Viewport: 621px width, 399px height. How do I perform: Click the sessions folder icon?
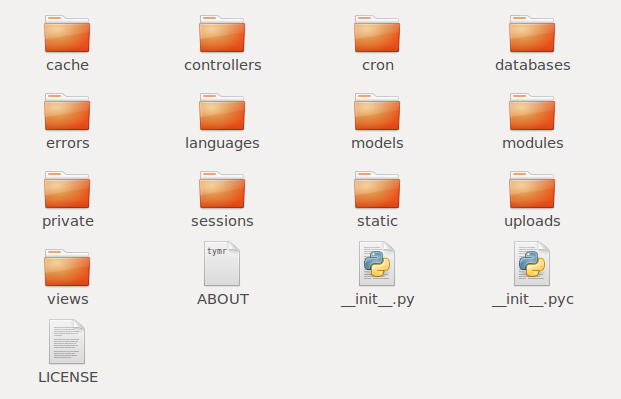222,190
